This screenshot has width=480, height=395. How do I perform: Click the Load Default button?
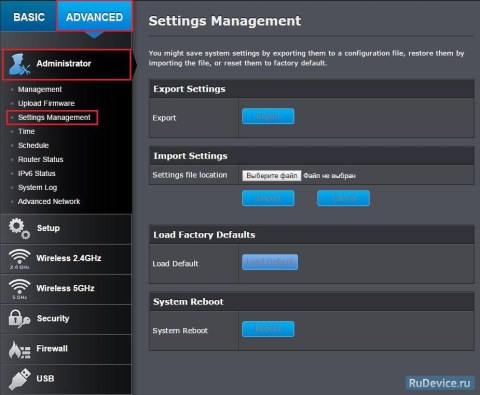(270, 262)
